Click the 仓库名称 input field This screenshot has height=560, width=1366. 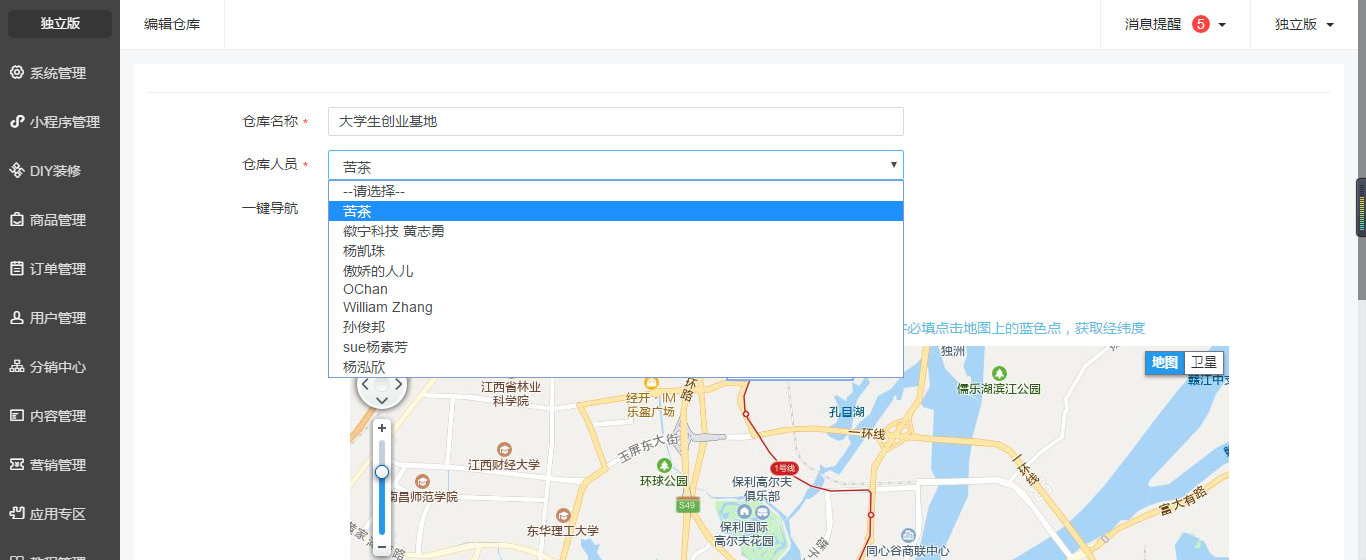click(x=616, y=121)
